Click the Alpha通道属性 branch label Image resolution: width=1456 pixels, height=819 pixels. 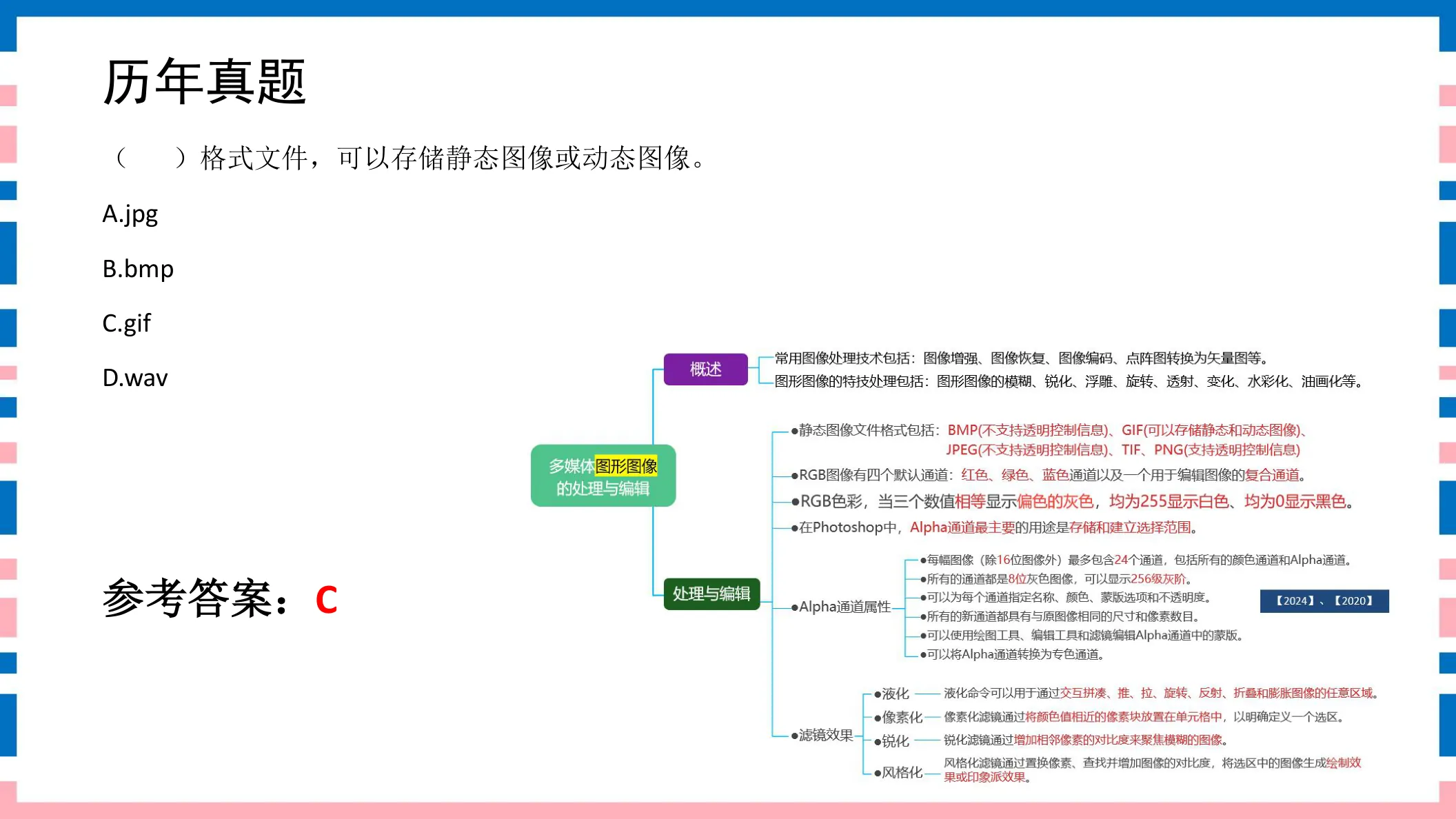841,607
